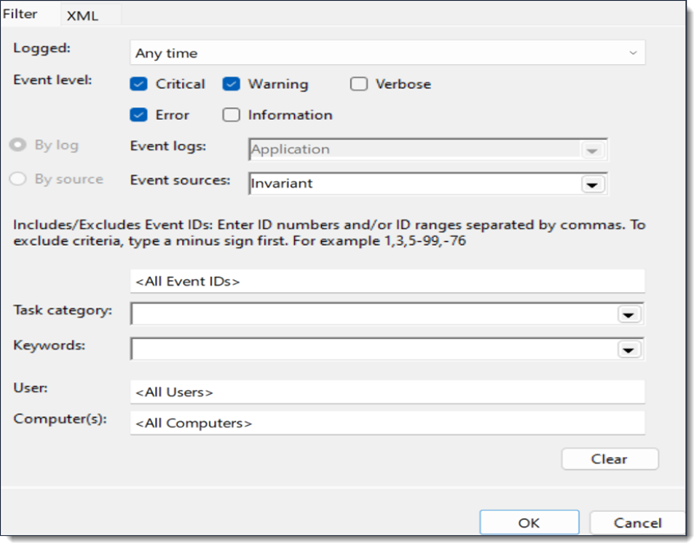The width and height of the screenshot is (700, 549).
Task: Uncheck the Warning event level checkbox
Action: click(x=232, y=85)
